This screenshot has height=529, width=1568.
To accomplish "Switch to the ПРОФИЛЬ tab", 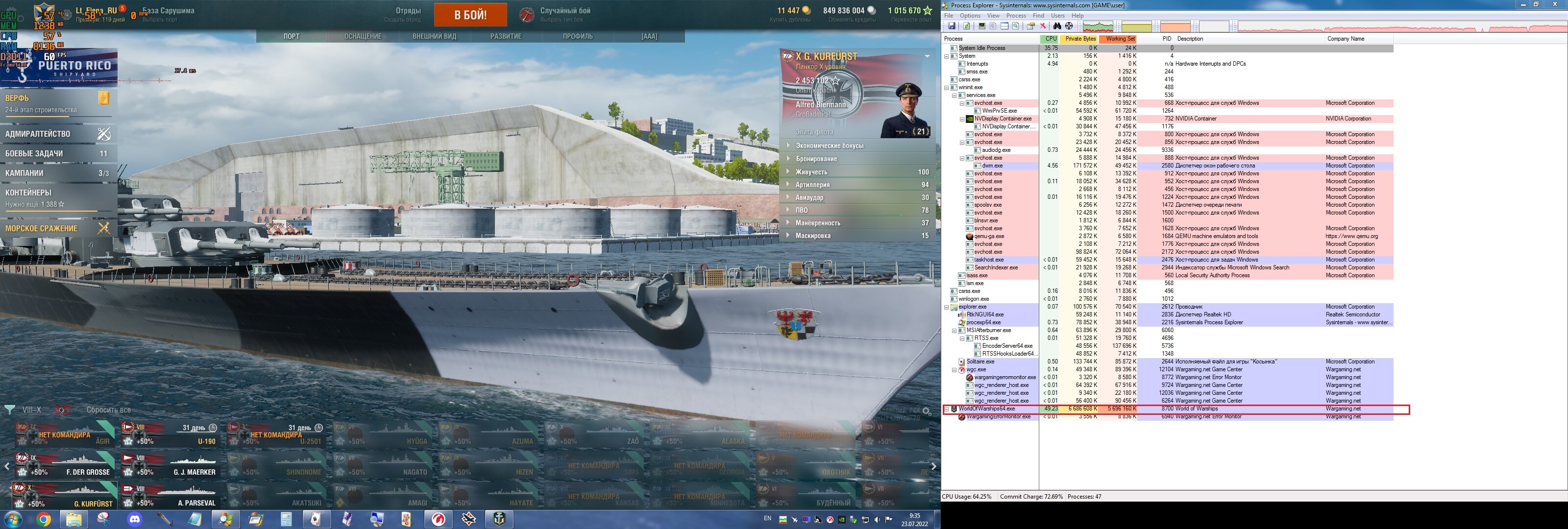I will click(x=578, y=36).
